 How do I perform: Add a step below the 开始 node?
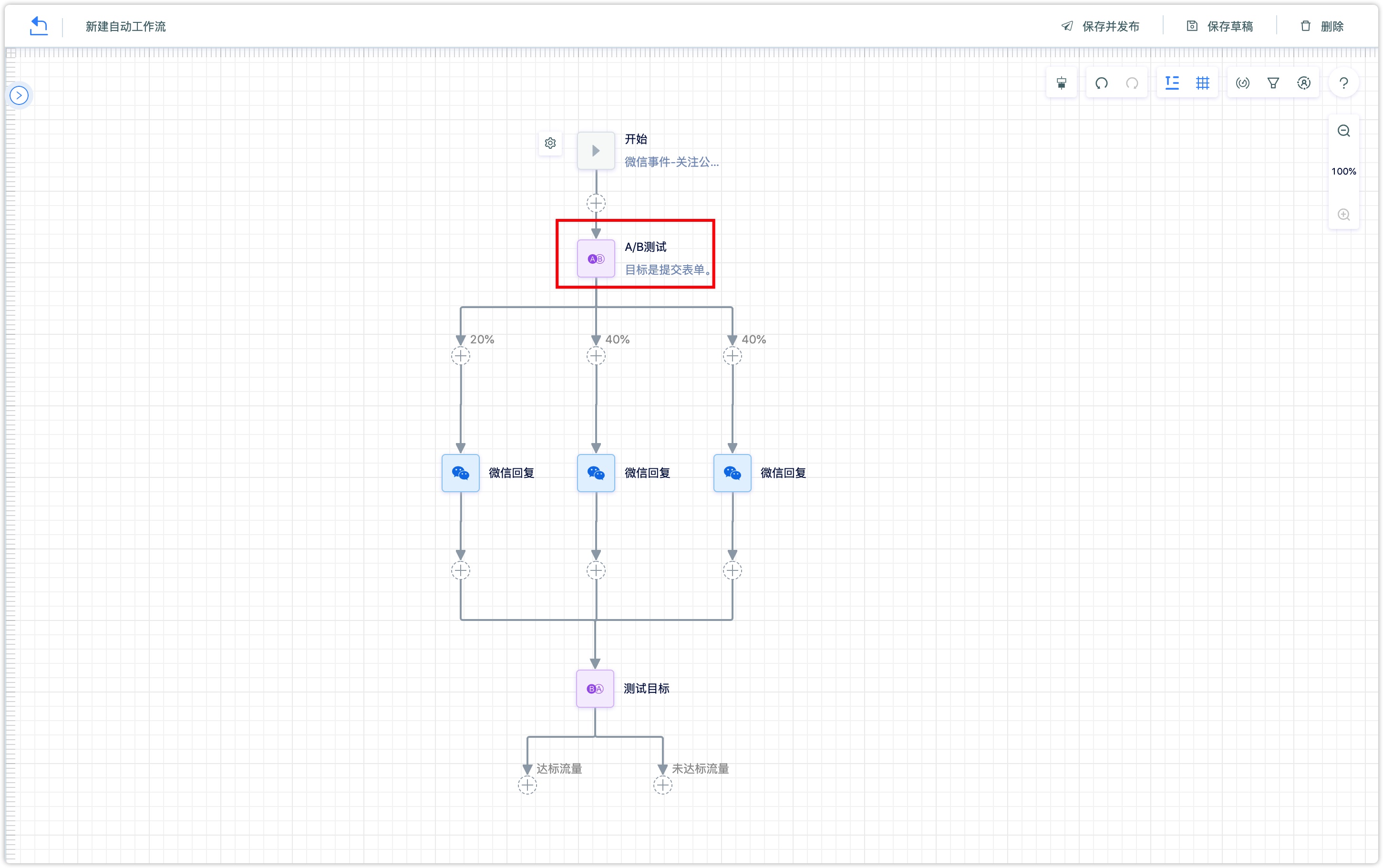596,203
